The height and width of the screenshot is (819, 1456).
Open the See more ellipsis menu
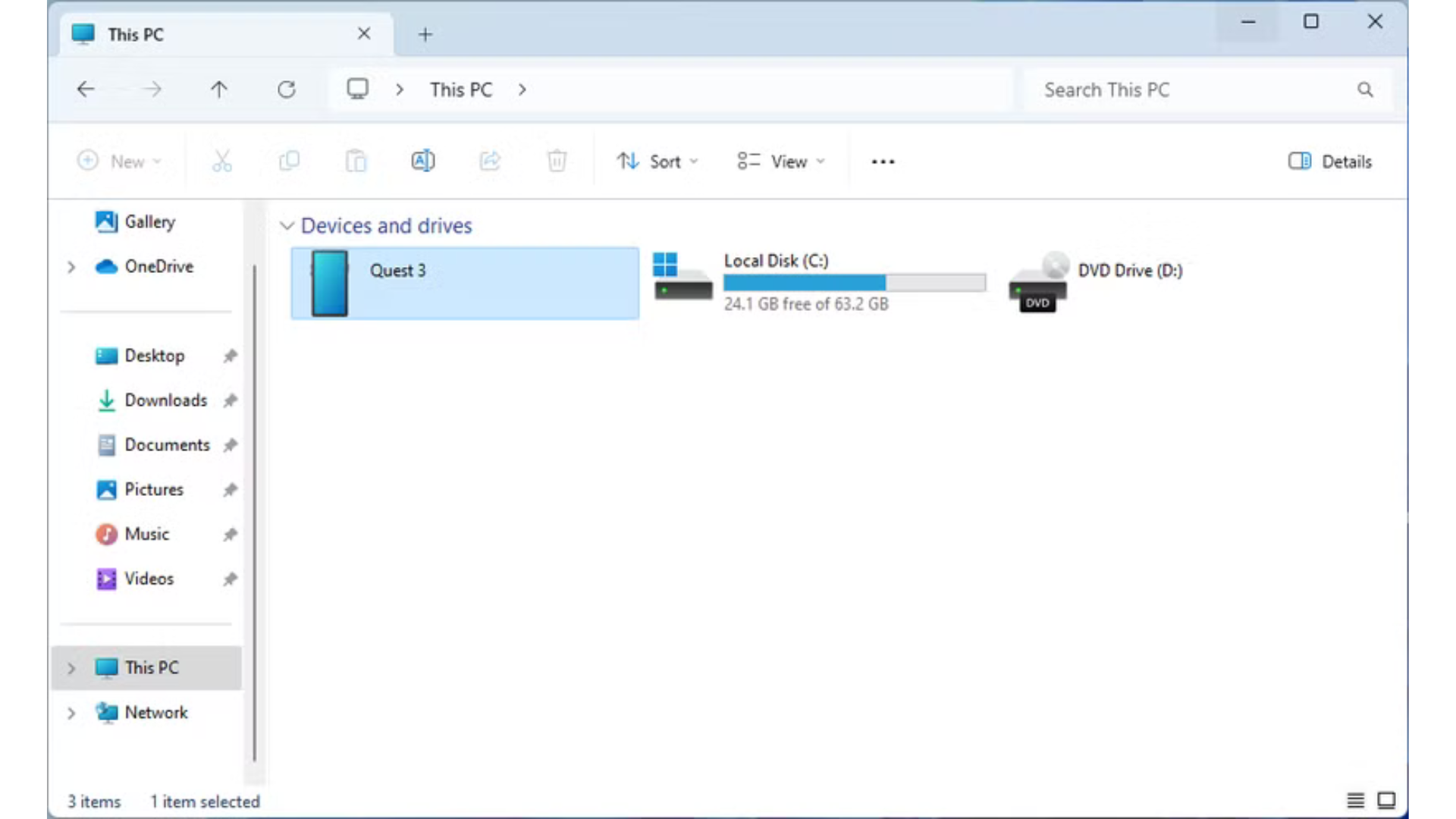883,162
